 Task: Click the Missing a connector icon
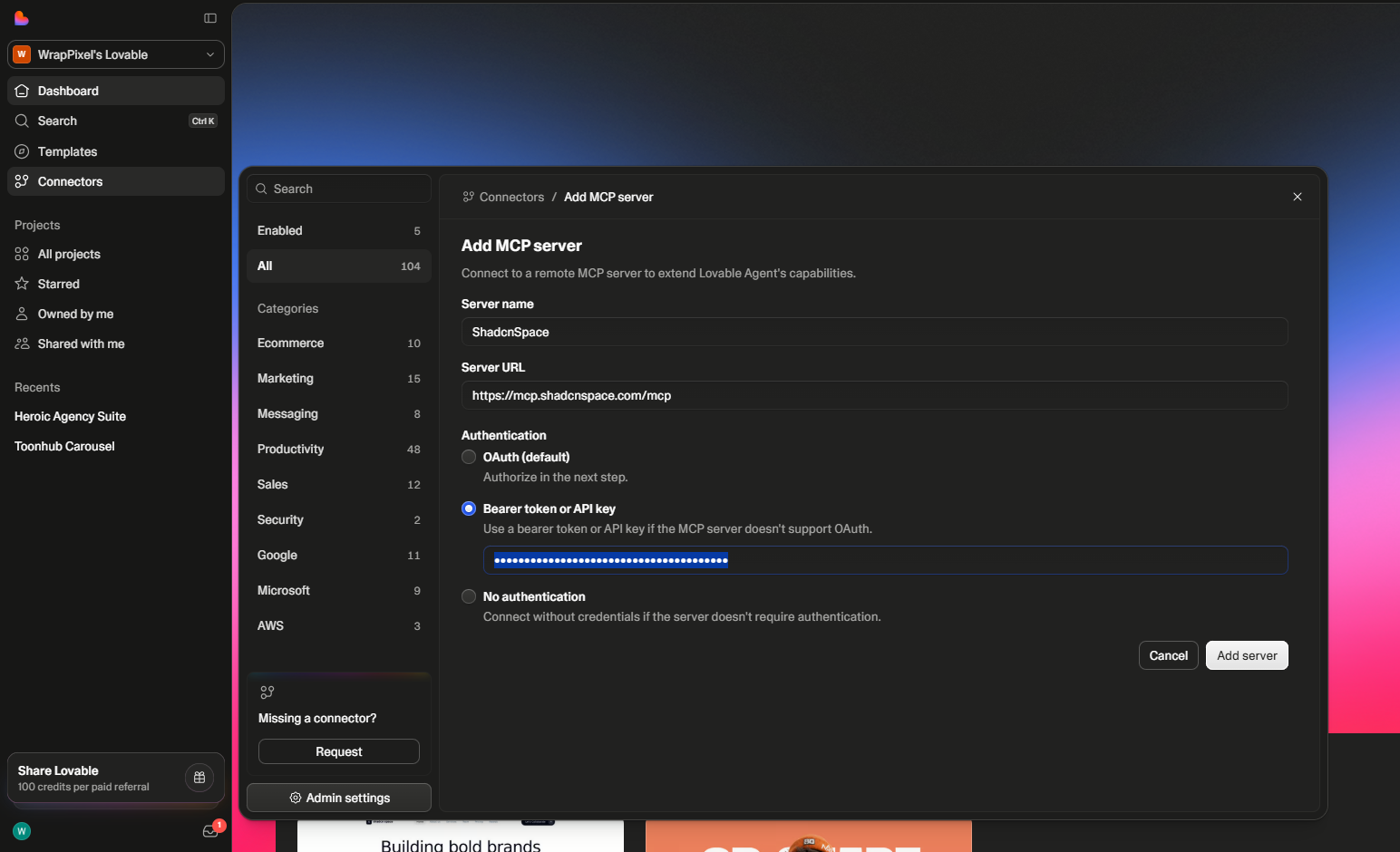point(267,692)
